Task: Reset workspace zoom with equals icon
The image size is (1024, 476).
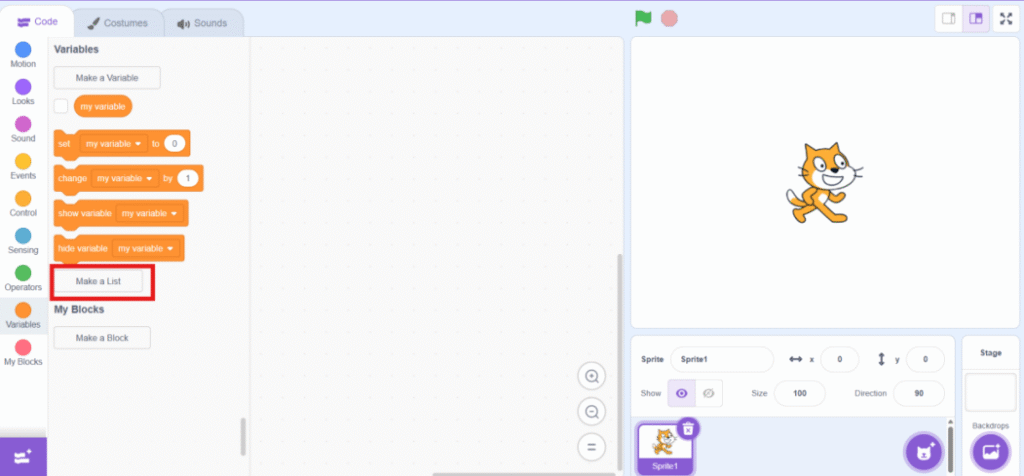Action: [x=592, y=446]
